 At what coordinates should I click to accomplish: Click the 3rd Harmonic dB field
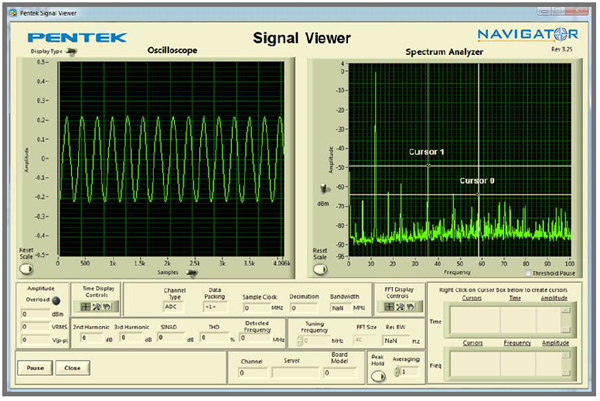click(131, 338)
